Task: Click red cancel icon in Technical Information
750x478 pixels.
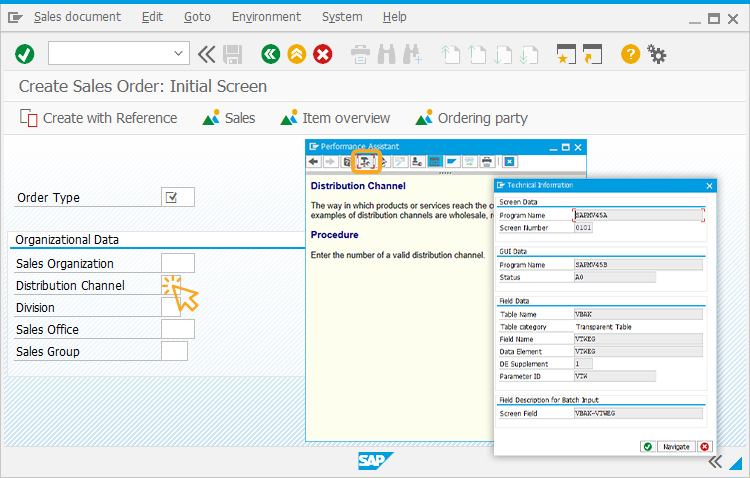Action: click(705, 446)
